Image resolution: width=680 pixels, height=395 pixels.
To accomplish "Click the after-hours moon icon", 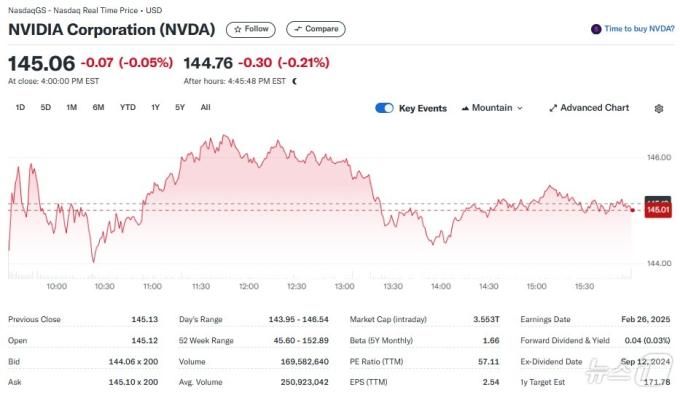I will [295, 81].
